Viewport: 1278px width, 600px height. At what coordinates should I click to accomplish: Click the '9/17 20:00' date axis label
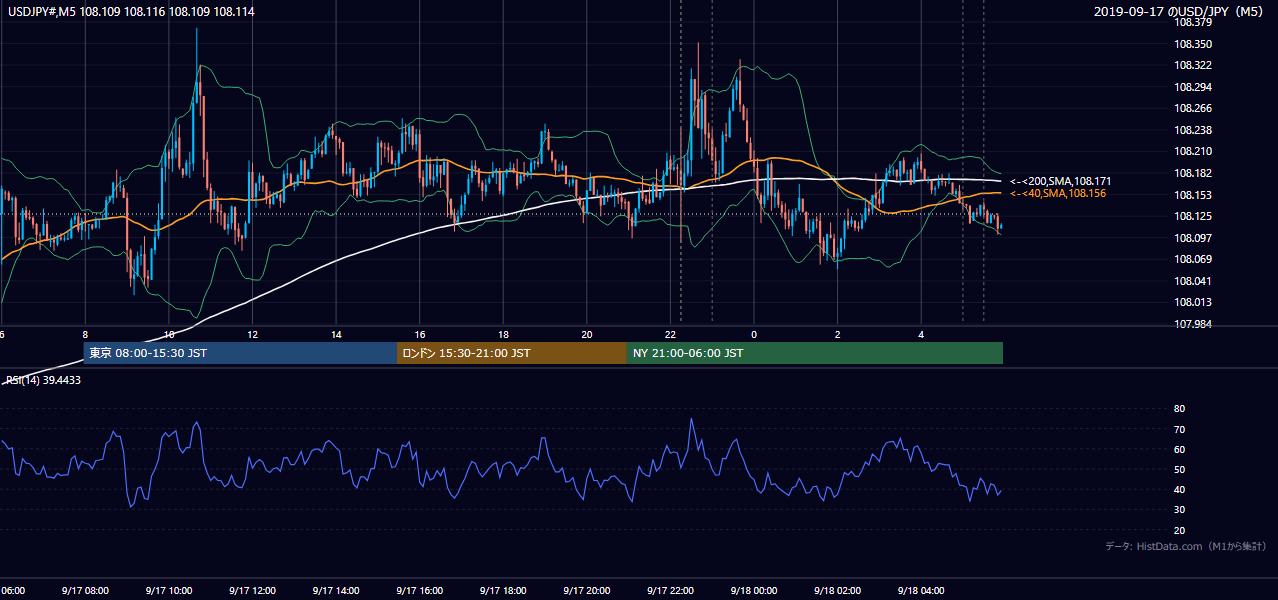click(586, 590)
